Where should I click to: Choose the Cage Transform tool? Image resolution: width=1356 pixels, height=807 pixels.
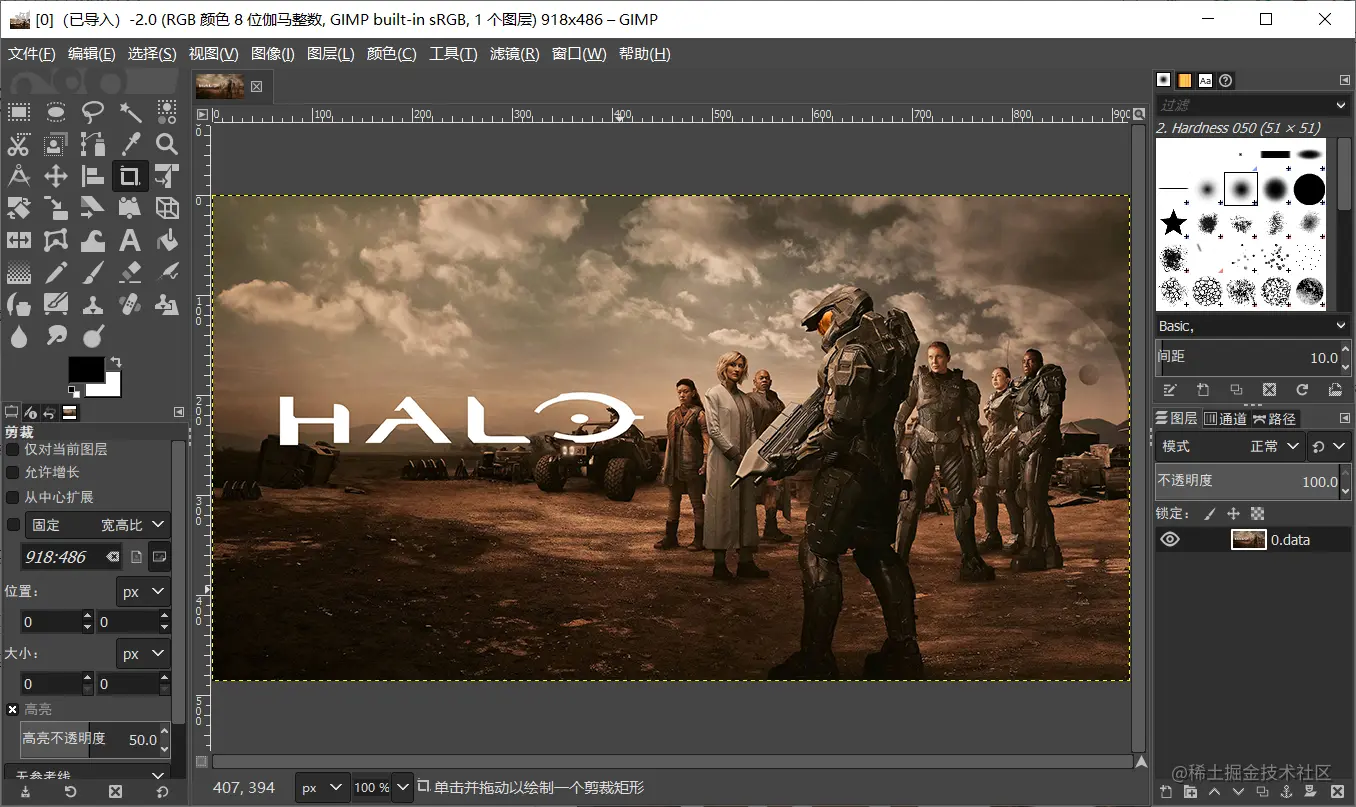coord(56,241)
